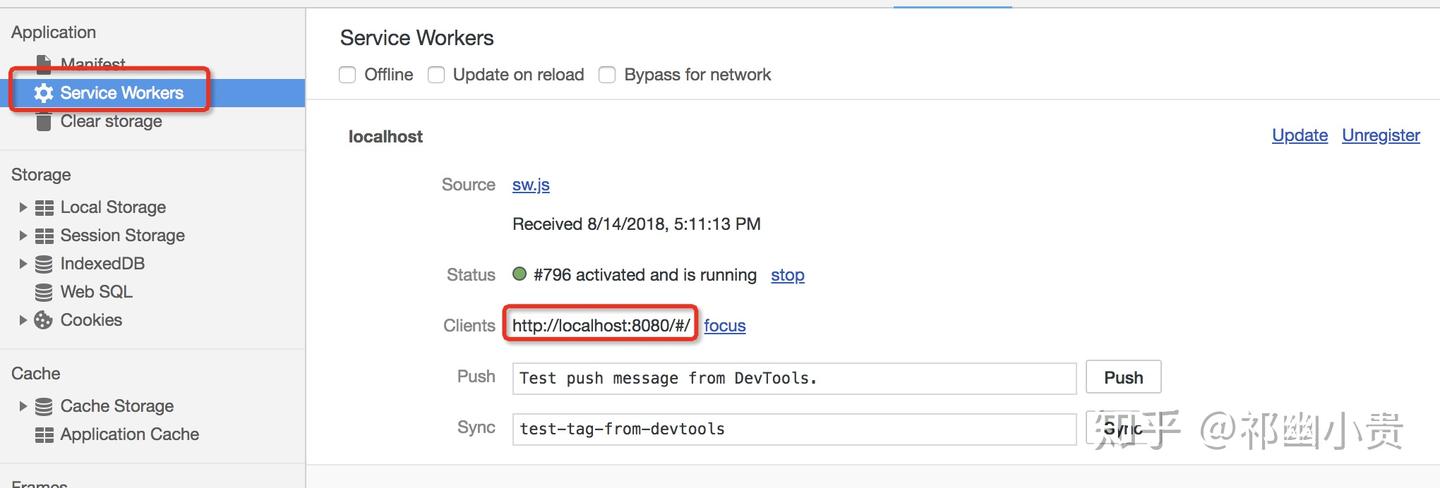
Task: Click the stop link beside running status
Action: [x=787, y=275]
